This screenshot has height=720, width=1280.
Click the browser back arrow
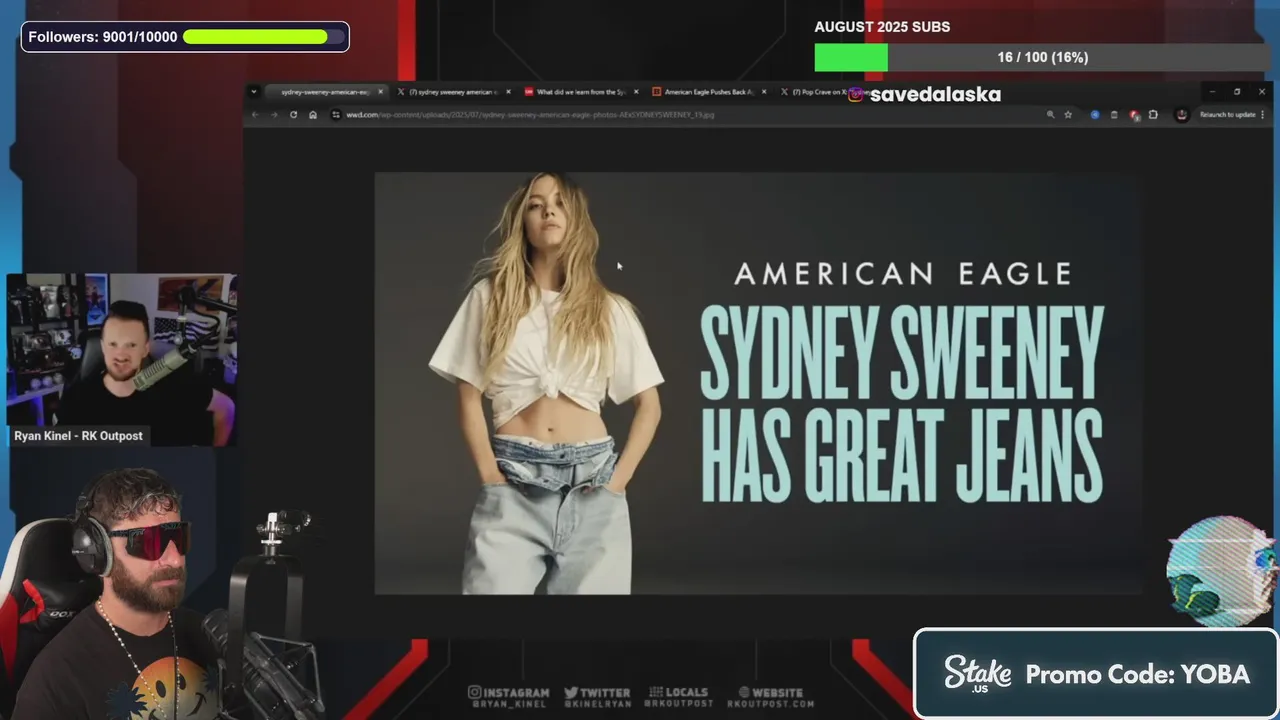[255, 115]
